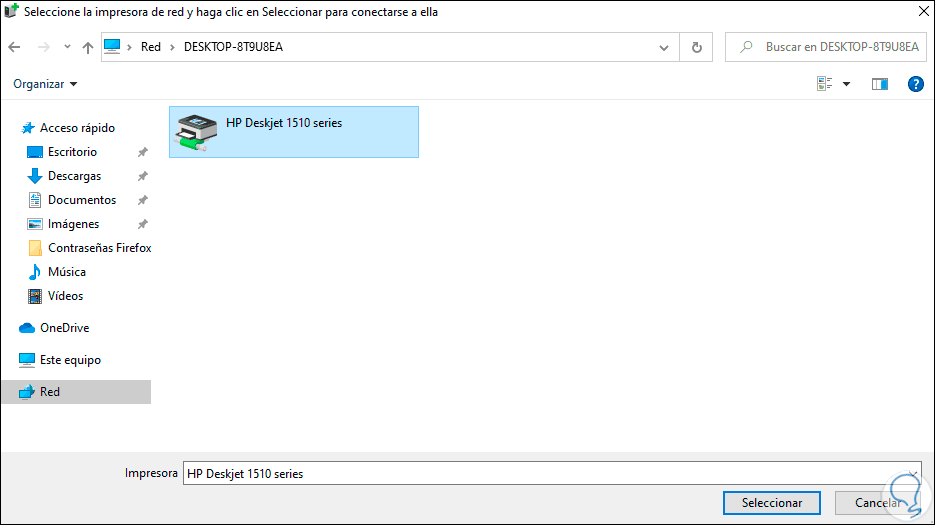Expand the address bar history dropdown

(x=664, y=48)
